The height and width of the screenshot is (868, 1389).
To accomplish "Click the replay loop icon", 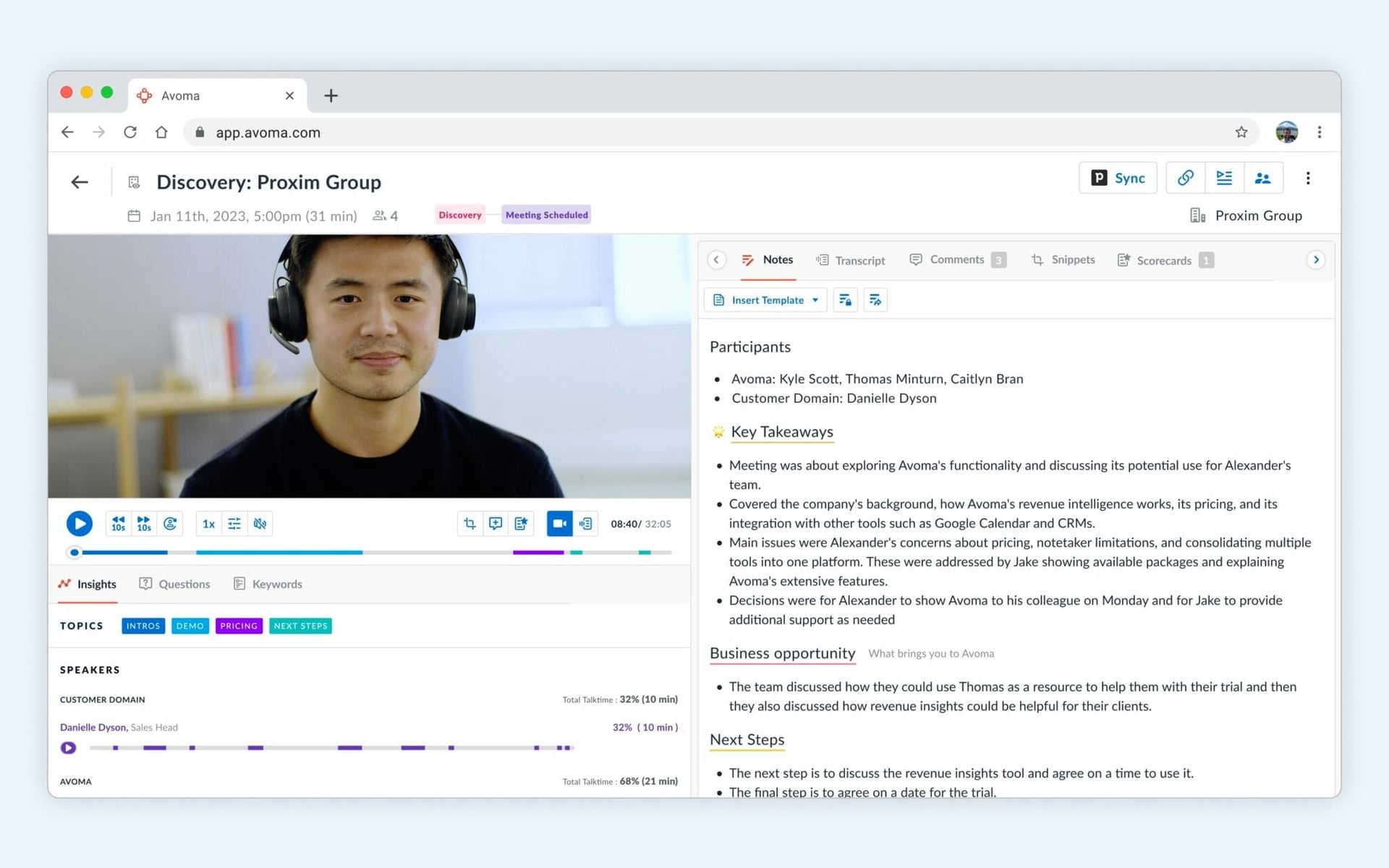I will (x=170, y=524).
